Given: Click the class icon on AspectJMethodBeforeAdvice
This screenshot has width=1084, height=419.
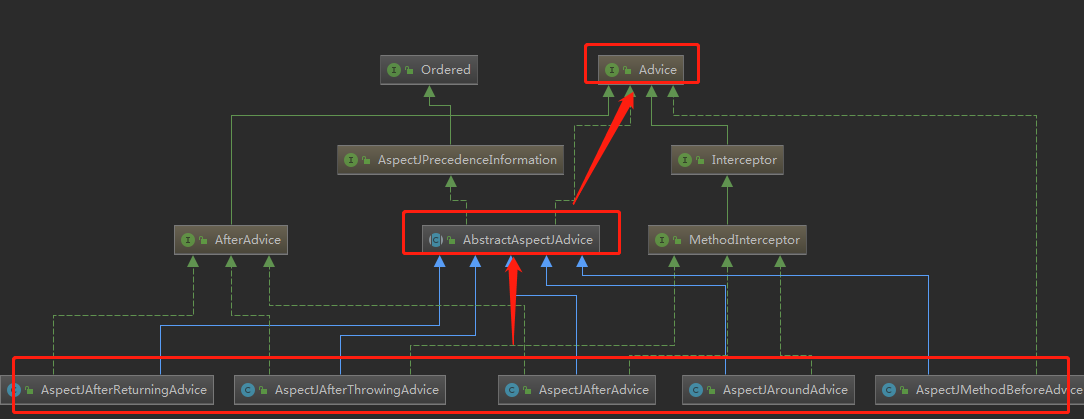Looking at the screenshot, I should (x=889, y=390).
